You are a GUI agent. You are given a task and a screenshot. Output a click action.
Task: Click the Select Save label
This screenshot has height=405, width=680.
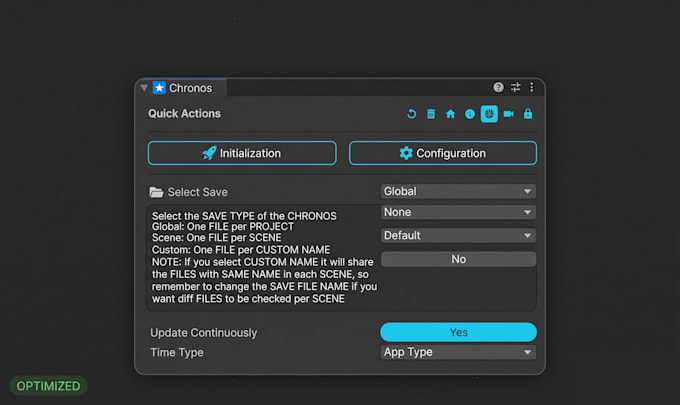click(x=197, y=192)
